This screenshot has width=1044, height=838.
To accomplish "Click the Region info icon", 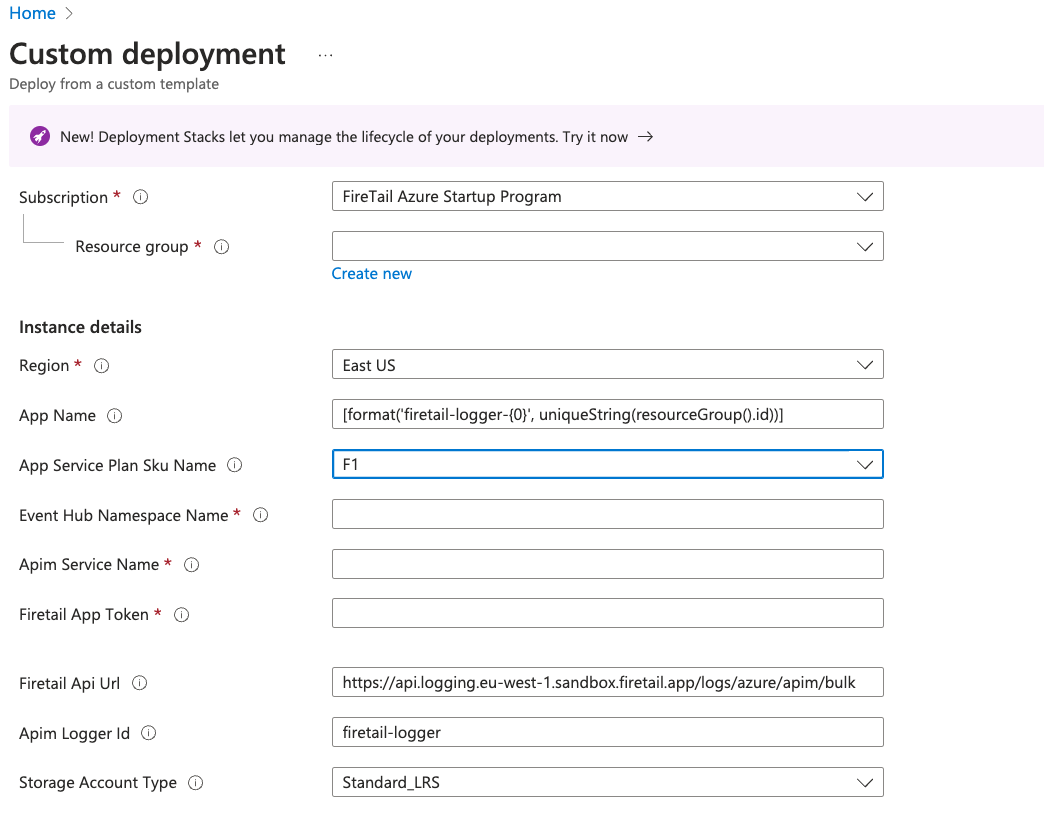I will [x=101, y=366].
